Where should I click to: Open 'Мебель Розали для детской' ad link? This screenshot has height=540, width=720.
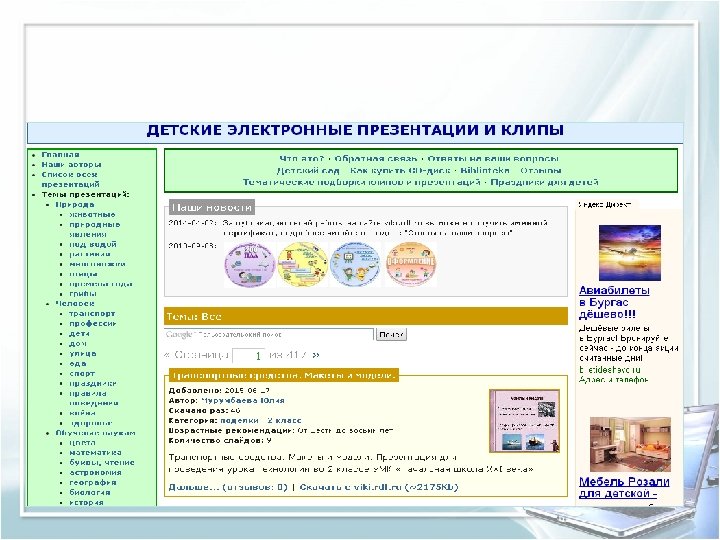pyautogui.click(x=624, y=488)
